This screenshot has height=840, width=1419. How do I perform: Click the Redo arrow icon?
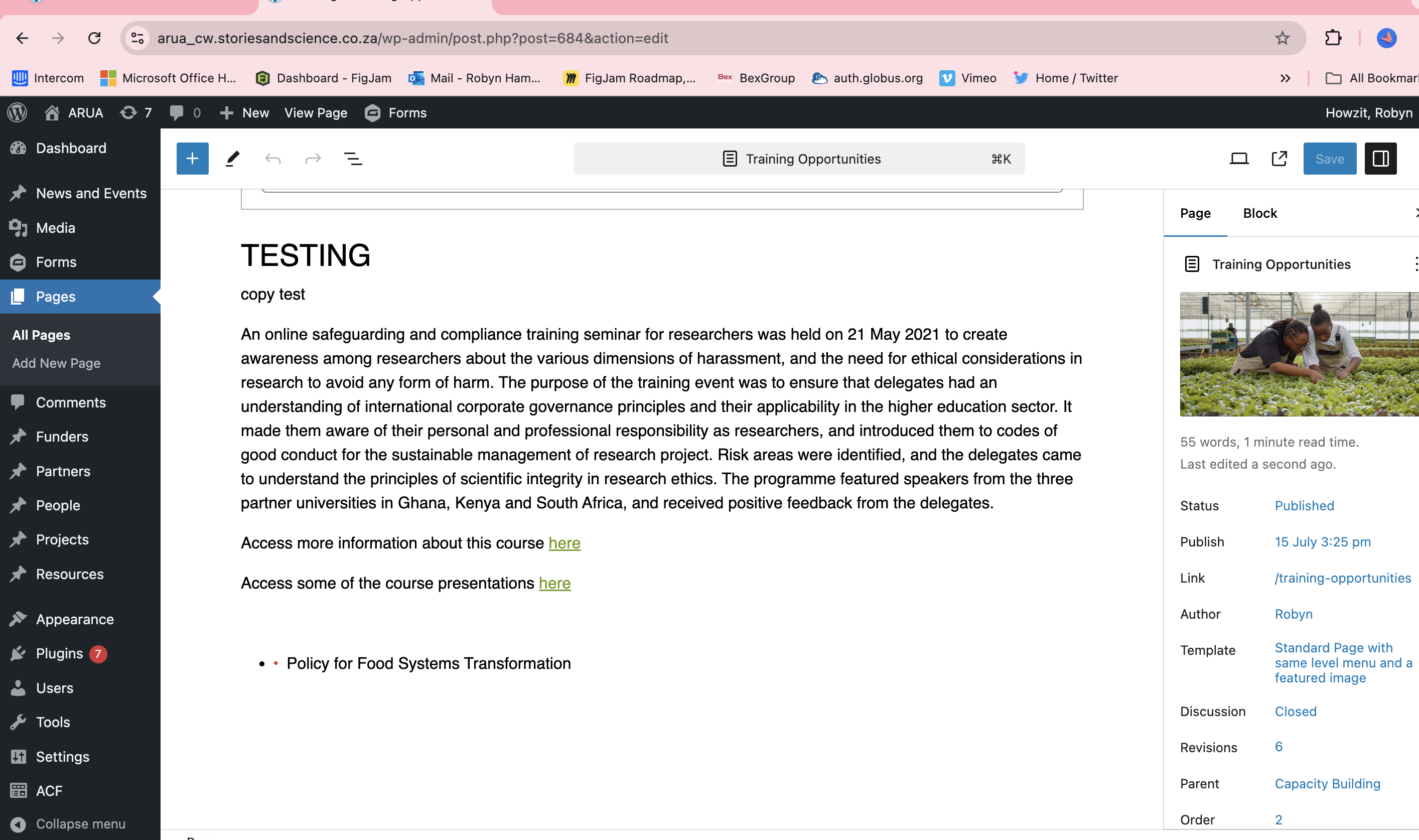[x=313, y=159]
